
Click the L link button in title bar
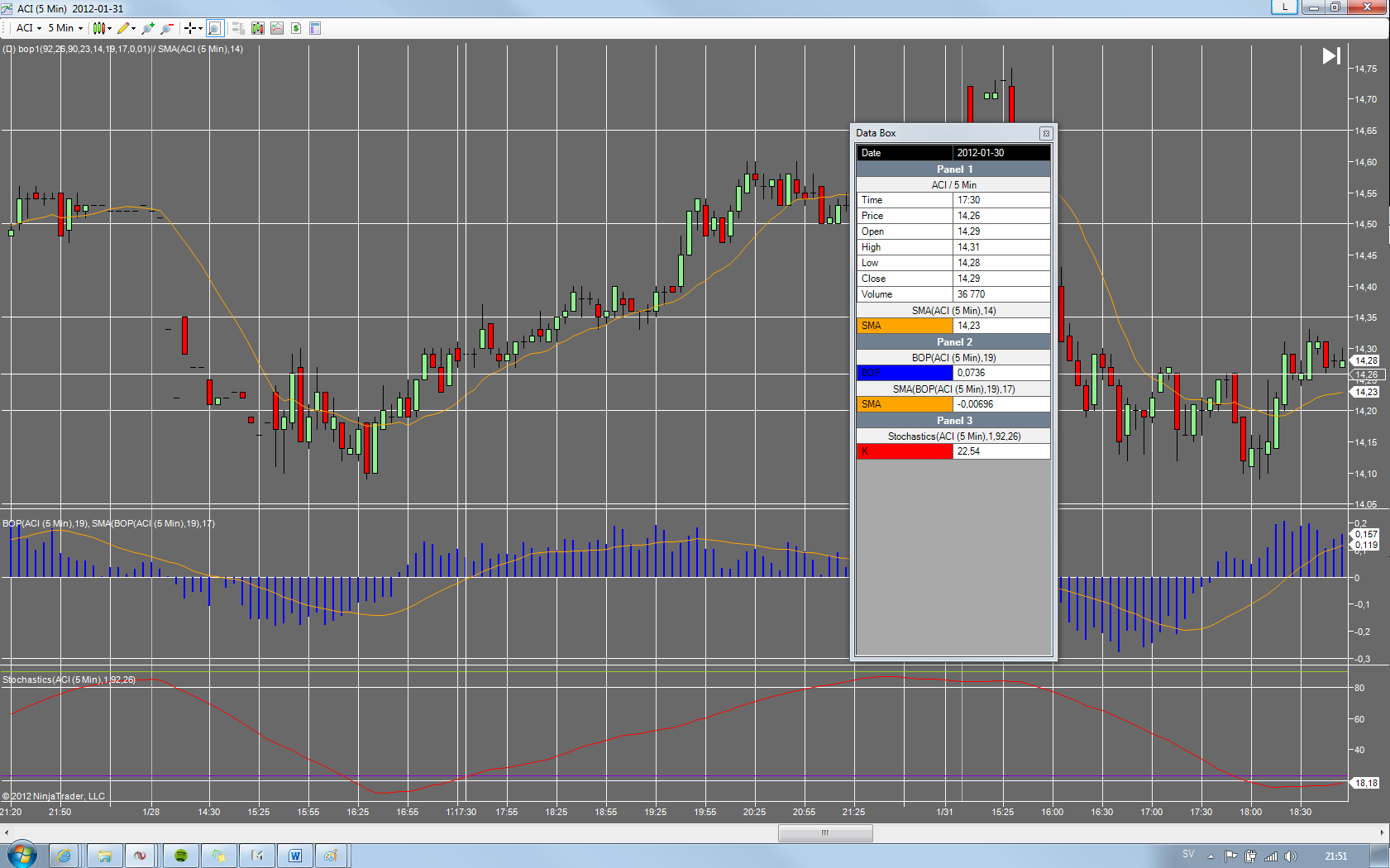[x=1284, y=7]
